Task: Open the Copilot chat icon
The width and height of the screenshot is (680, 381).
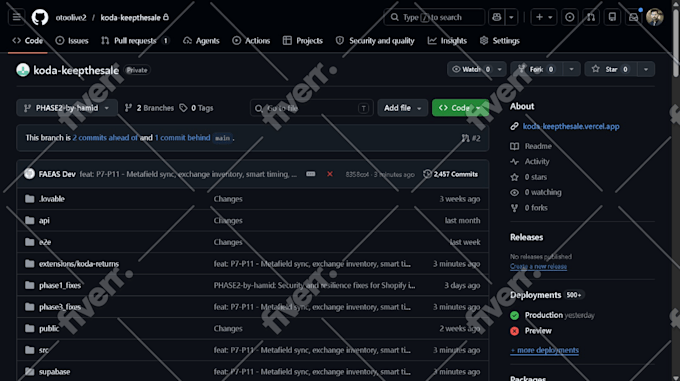Action: coord(497,17)
